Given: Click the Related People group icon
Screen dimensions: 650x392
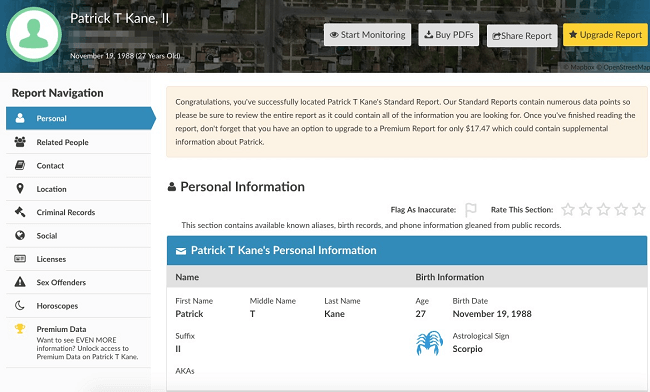Looking at the screenshot, I should click(x=20, y=142).
